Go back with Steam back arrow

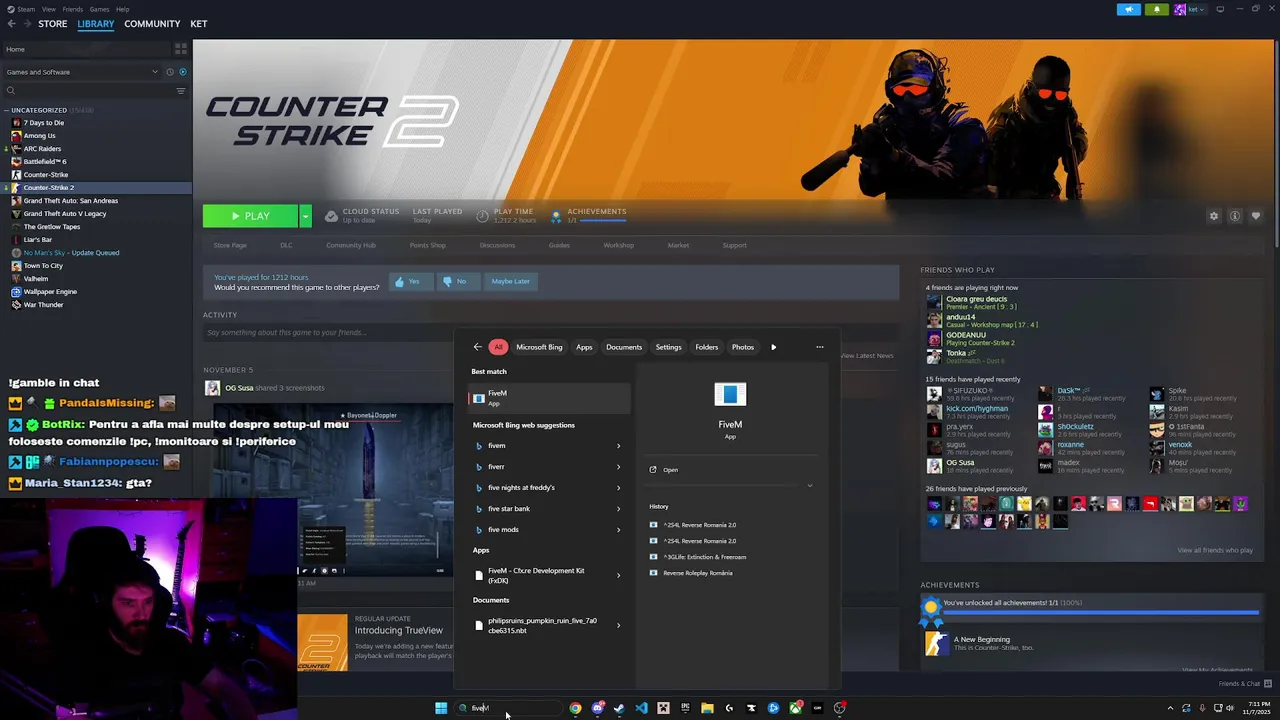[x=12, y=24]
